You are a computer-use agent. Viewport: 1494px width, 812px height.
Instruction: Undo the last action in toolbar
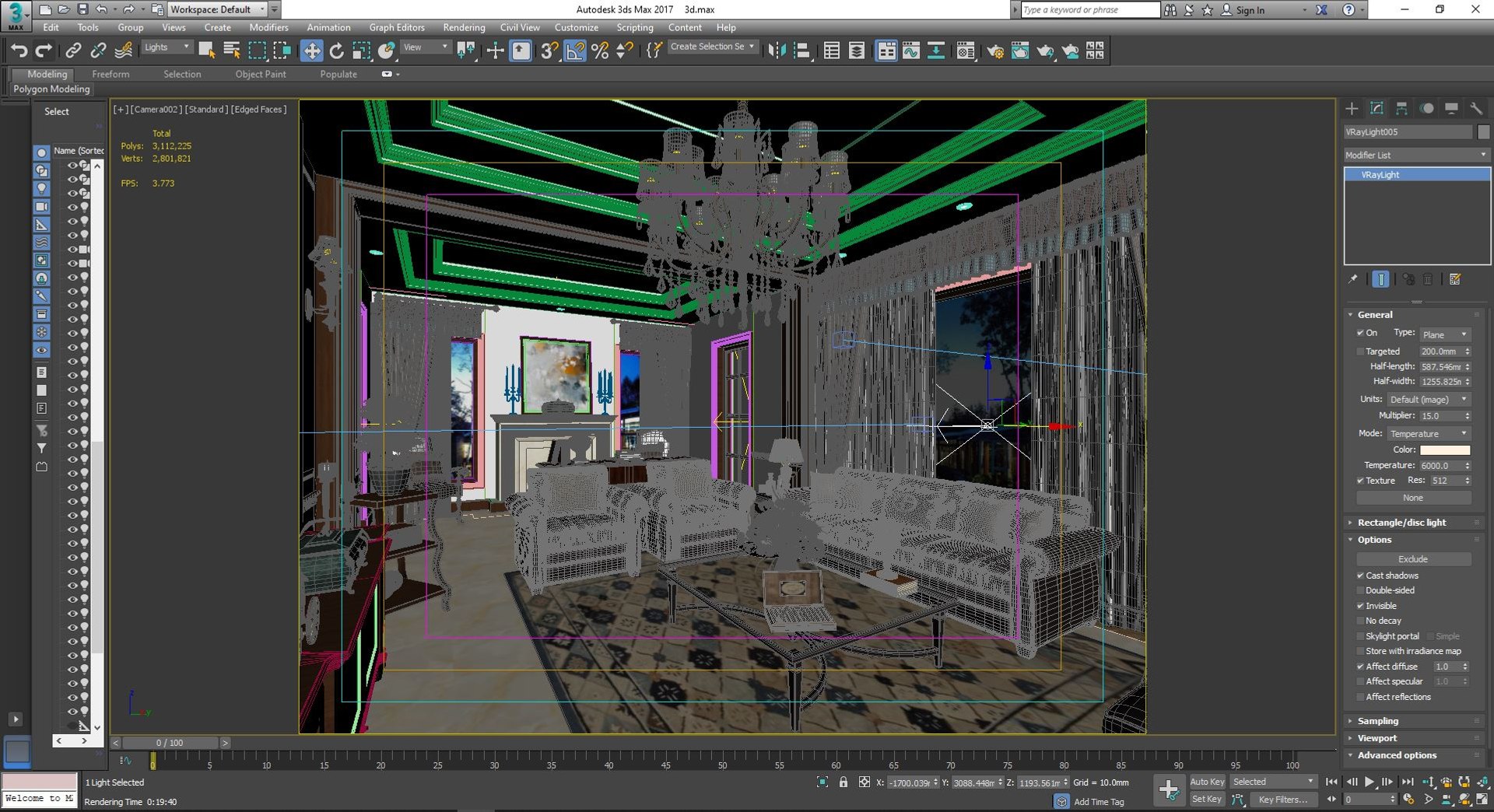pyautogui.click(x=19, y=51)
